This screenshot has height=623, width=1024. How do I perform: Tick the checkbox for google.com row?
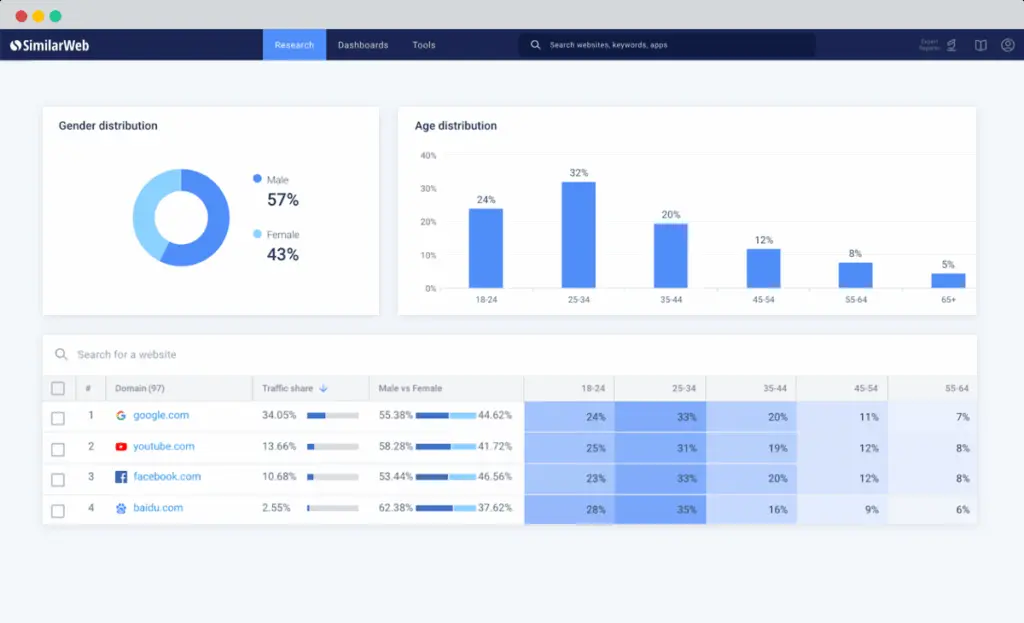(58, 418)
